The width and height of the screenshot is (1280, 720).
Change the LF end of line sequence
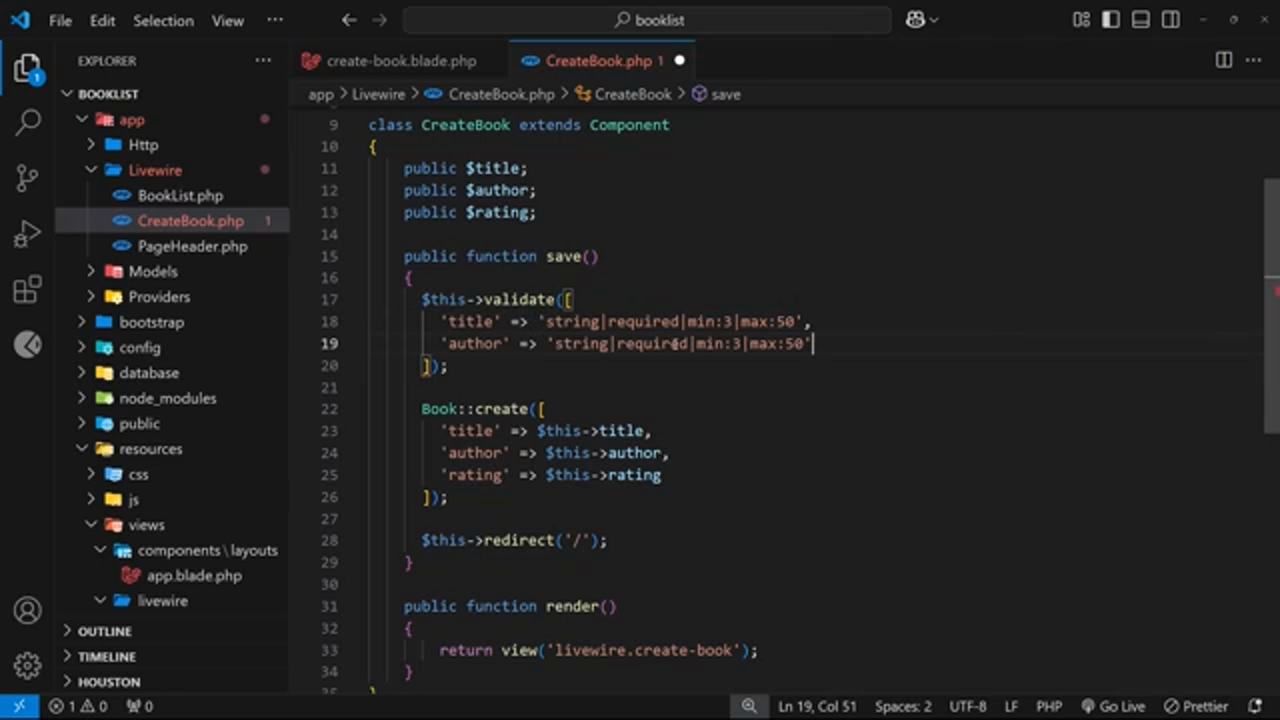[x=1011, y=706]
